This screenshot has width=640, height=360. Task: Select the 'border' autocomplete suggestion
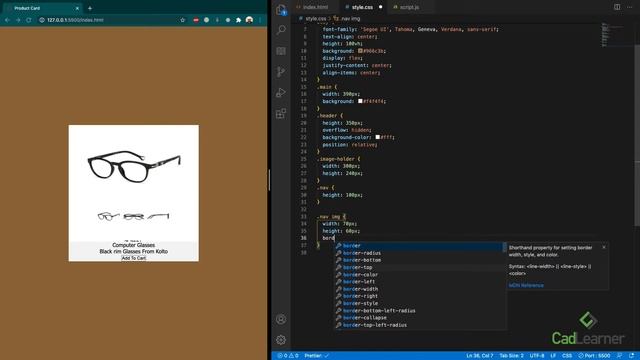(x=420, y=246)
